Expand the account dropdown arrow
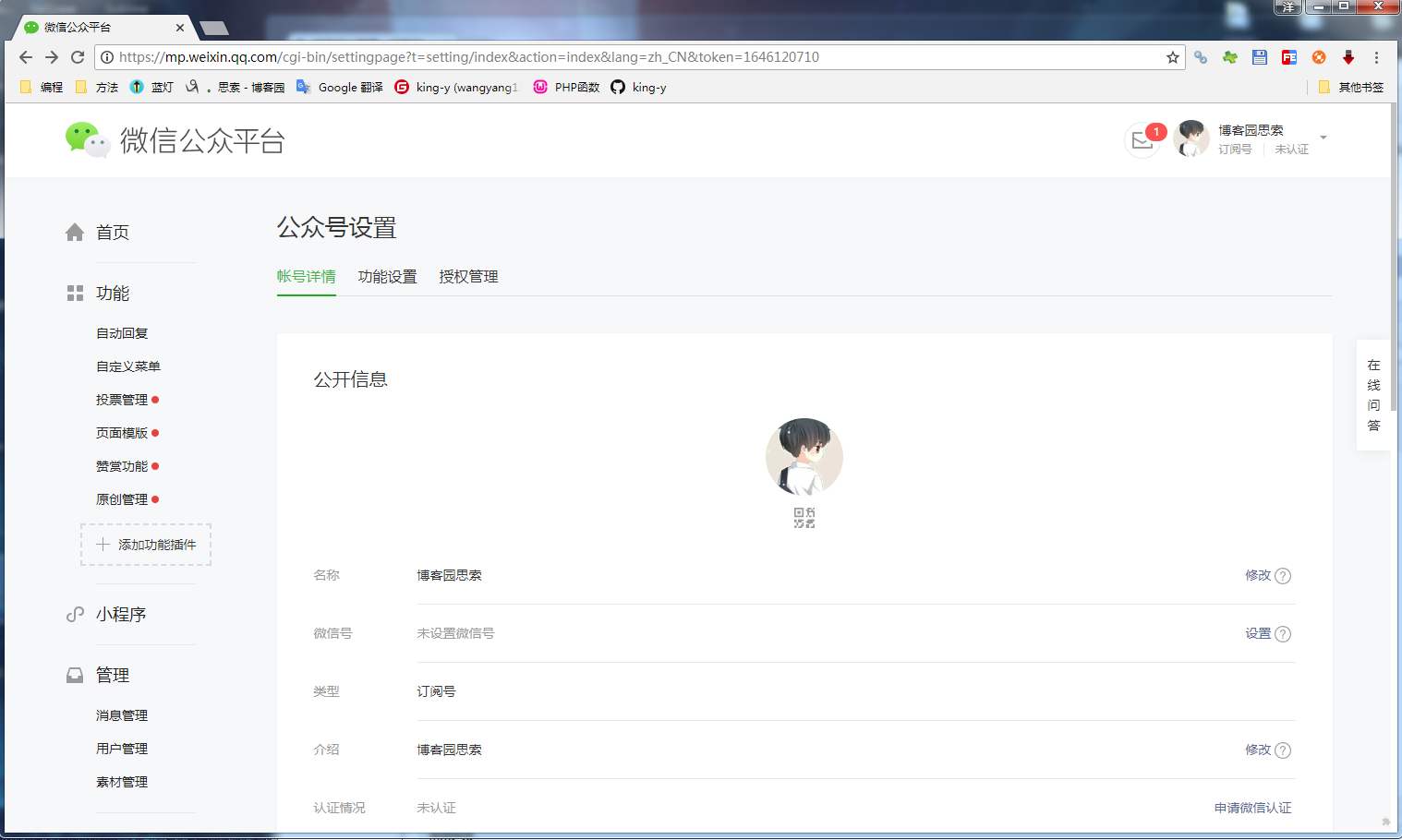 click(1323, 138)
